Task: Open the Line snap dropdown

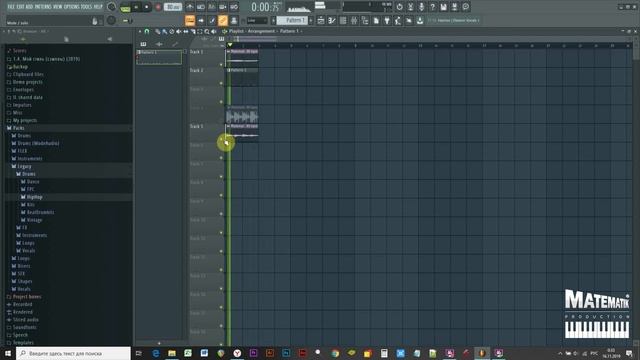Action: click(257, 20)
